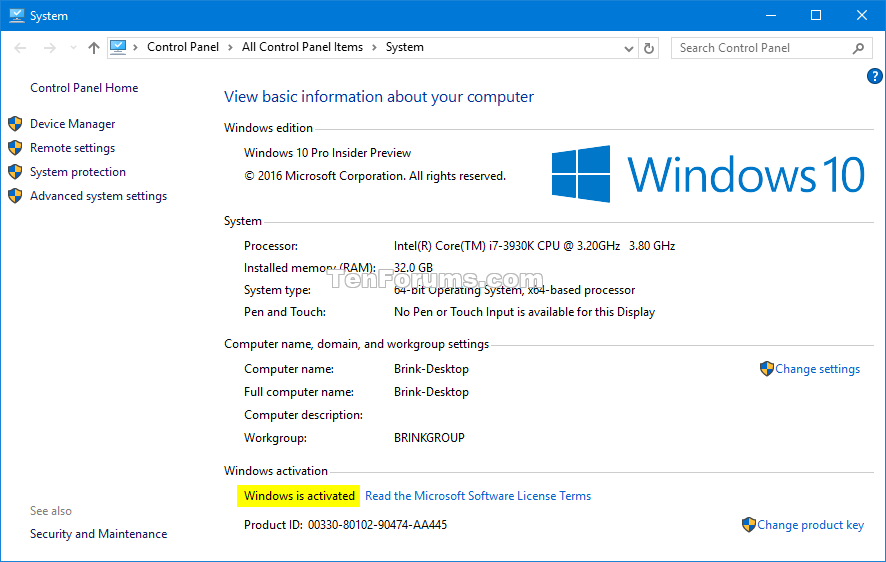
Task: Click Change settings link
Action: click(817, 369)
